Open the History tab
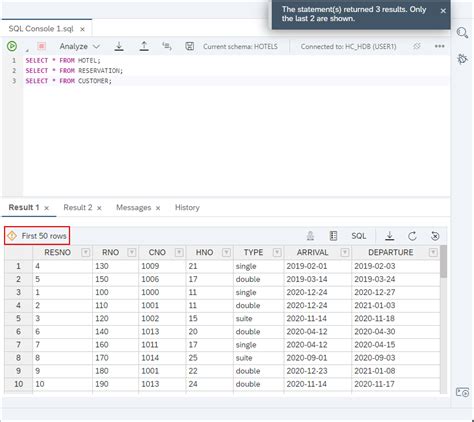 187,207
